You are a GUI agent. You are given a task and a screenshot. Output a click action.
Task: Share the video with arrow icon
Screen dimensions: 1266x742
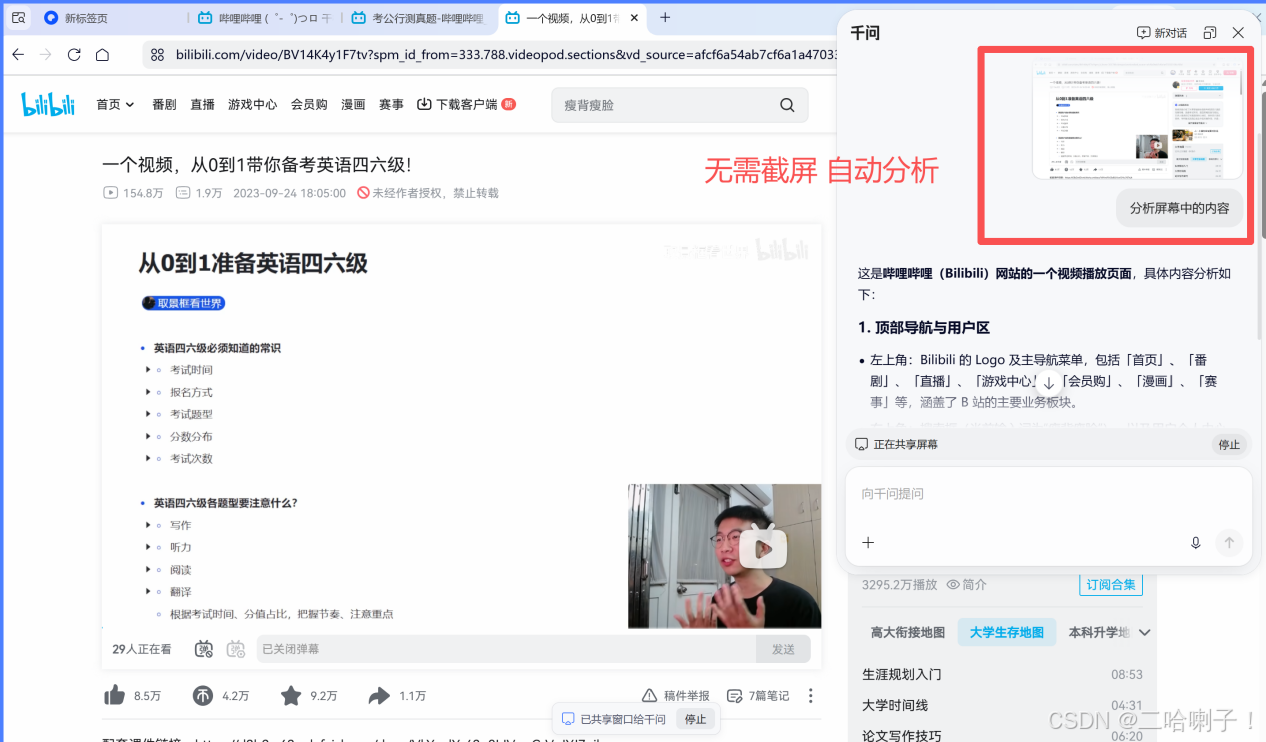coord(379,695)
